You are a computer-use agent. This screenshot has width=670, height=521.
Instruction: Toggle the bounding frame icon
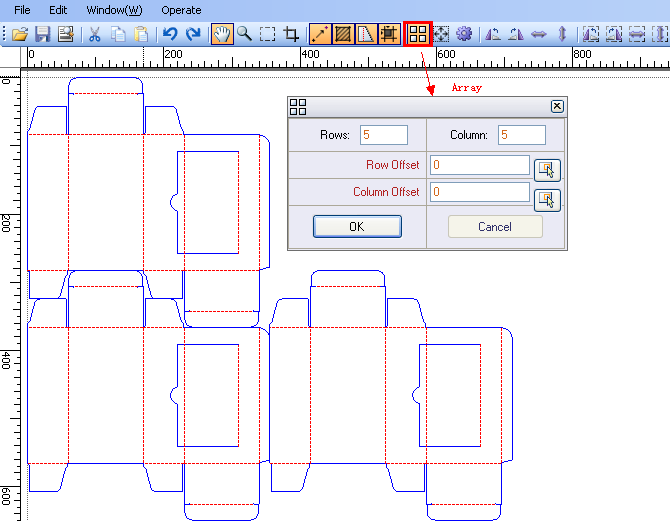(x=389, y=34)
